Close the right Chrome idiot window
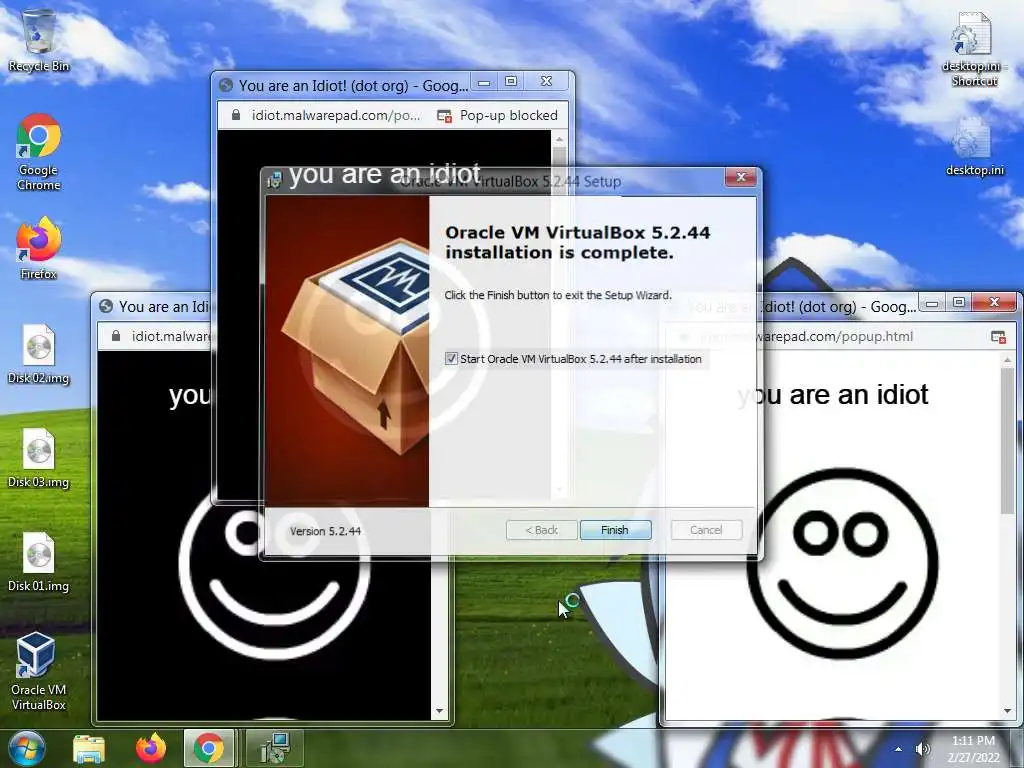The image size is (1024, 768). pyautogui.click(x=994, y=302)
